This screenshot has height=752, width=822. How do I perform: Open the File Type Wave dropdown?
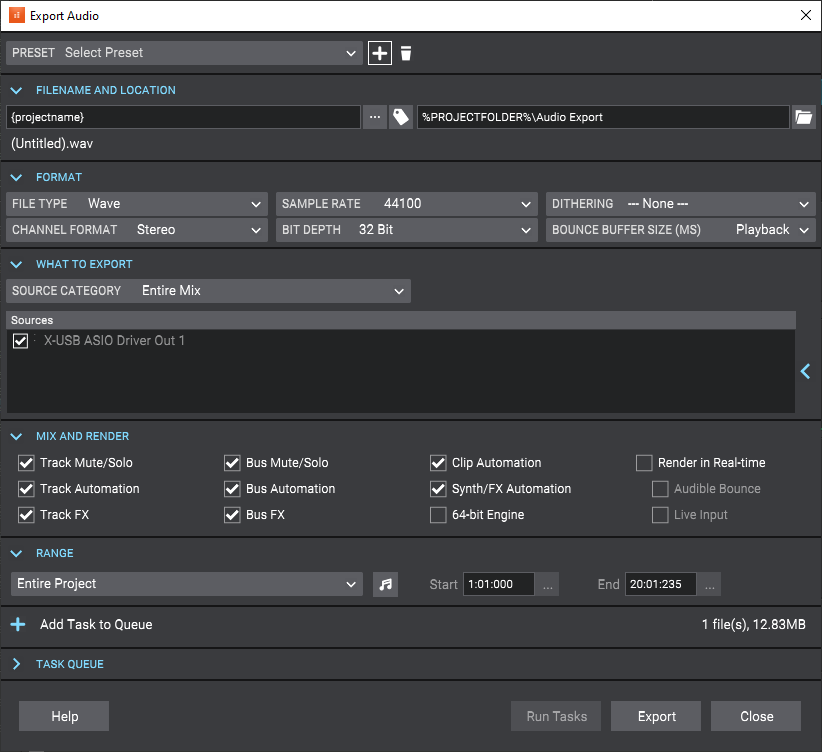tap(137, 203)
